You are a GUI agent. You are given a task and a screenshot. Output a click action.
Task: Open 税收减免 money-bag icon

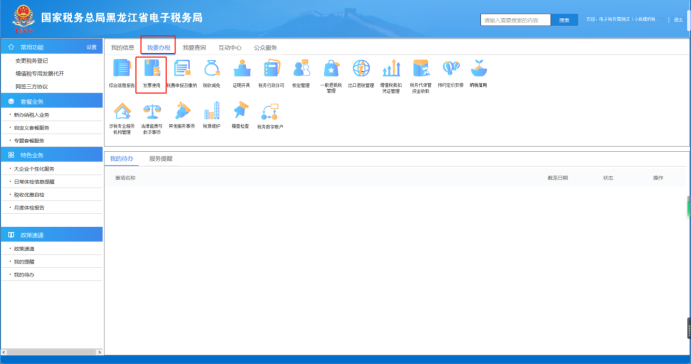212,68
